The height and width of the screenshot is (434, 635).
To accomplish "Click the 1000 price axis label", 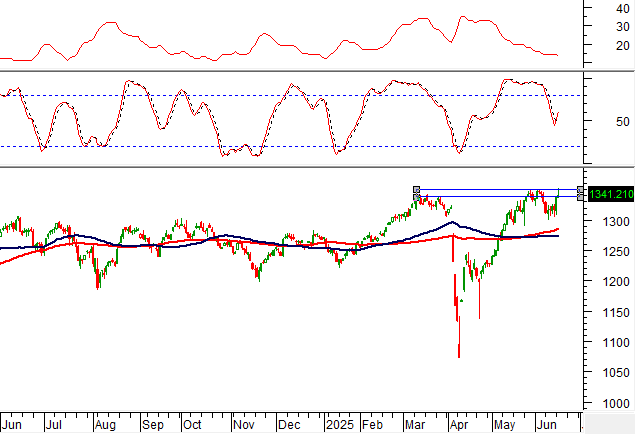I will pyautogui.click(x=616, y=403).
